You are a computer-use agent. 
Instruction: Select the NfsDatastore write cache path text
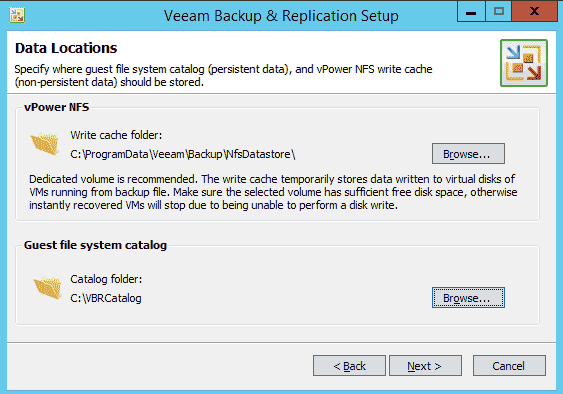183,154
